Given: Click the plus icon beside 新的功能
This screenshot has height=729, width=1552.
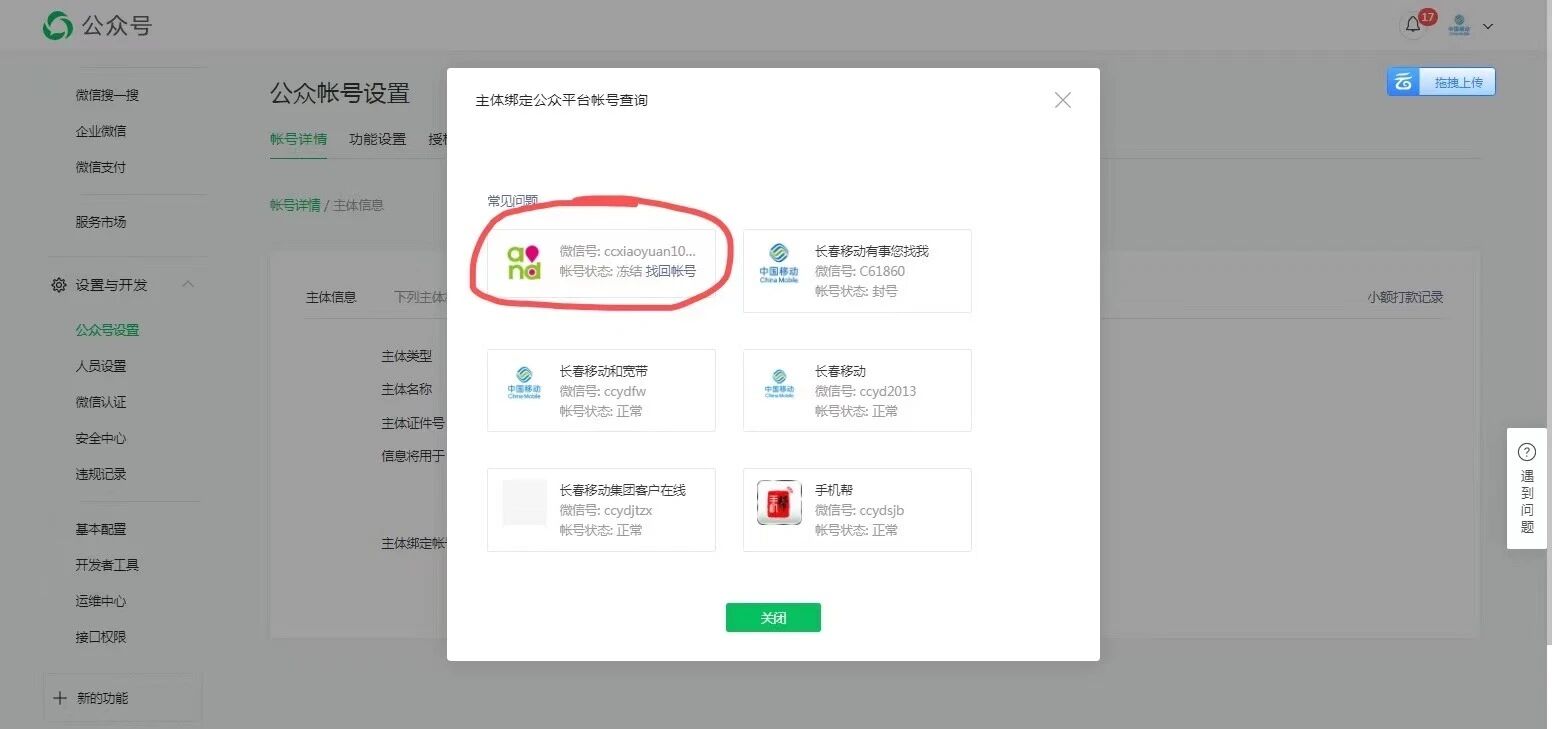Looking at the screenshot, I should click(x=59, y=698).
